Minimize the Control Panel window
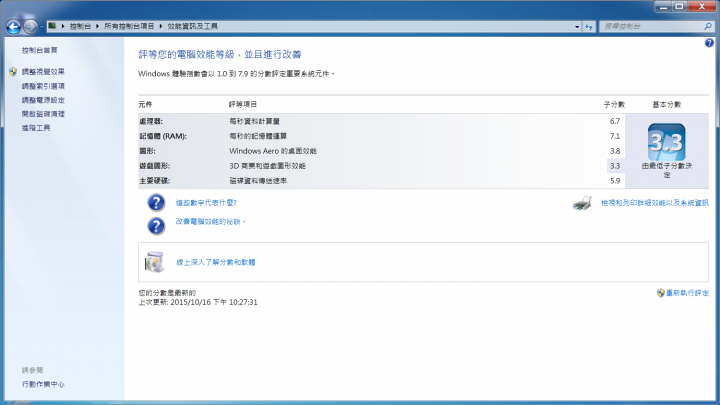 (663, 6)
